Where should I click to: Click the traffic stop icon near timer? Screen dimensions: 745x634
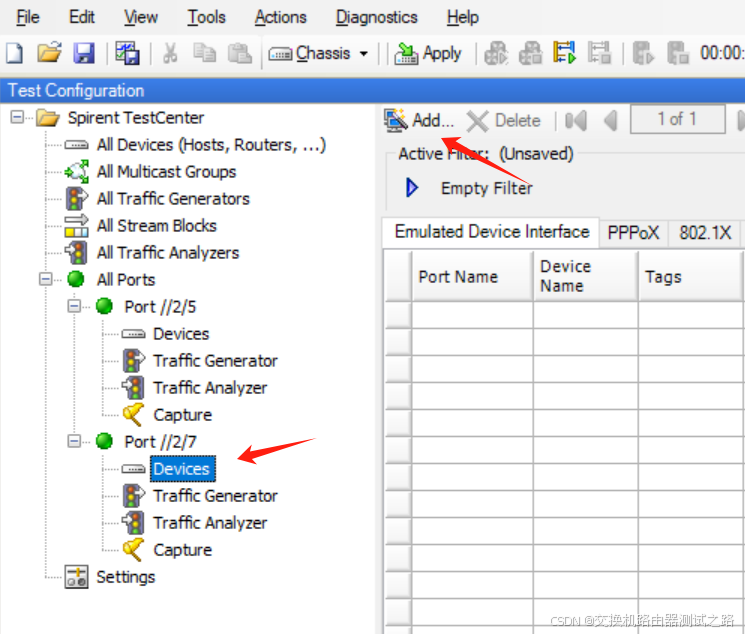pos(678,53)
